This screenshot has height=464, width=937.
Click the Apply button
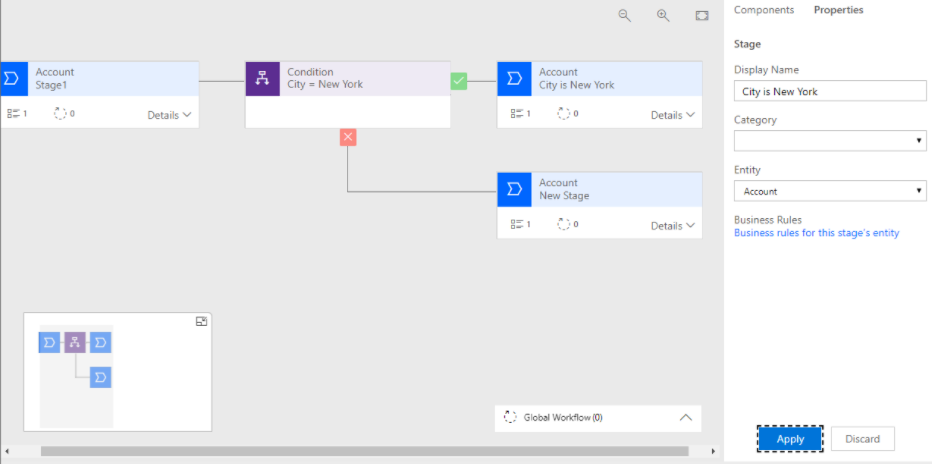coord(790,439)
